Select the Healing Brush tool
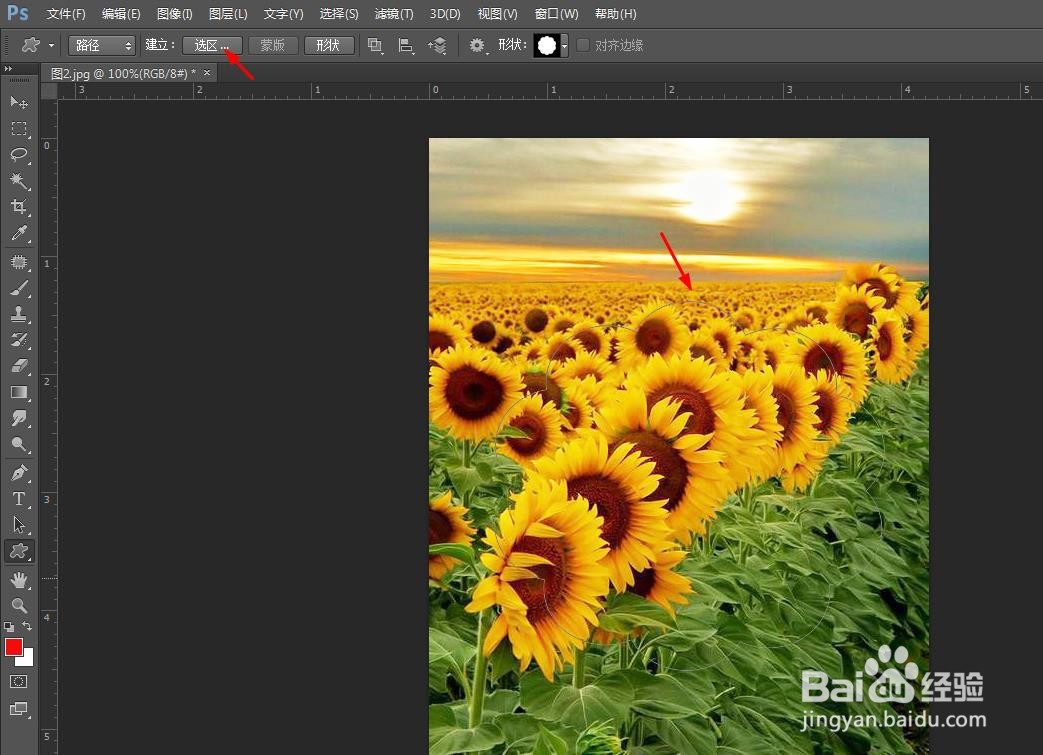The image size is (1043, 755). (19, 262)
